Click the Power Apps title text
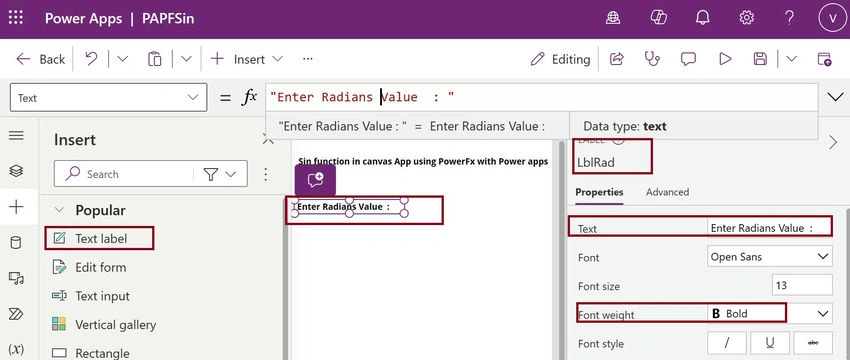This screenshot has height=360, width=850. pyautogui.click(x=83, y=18)
